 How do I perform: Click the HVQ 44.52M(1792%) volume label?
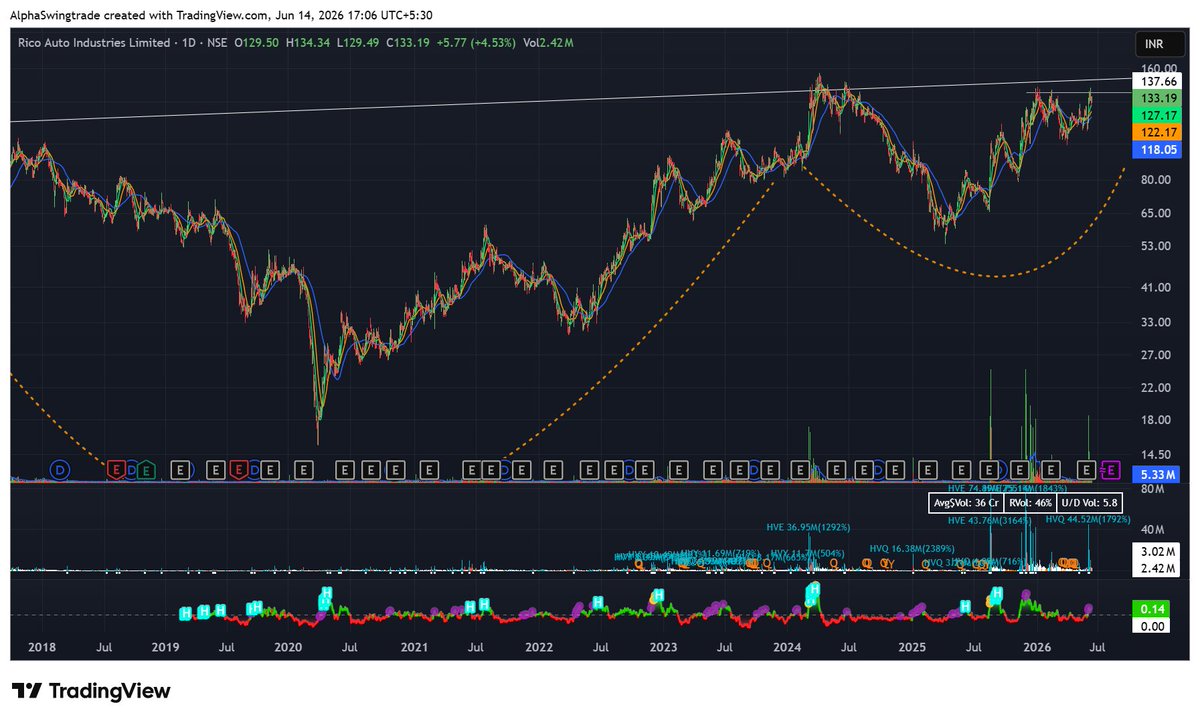1087,519
